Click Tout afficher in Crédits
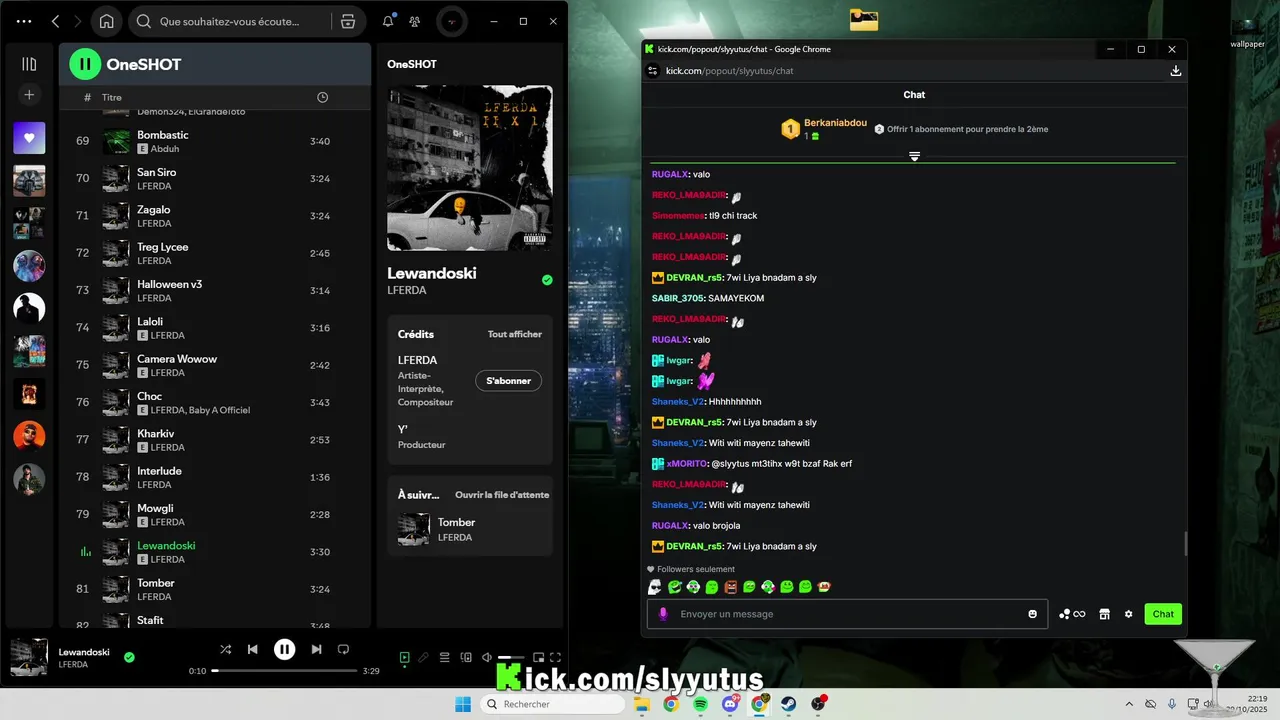Screen dimensions: 1280x720 [x=515, y=334]
